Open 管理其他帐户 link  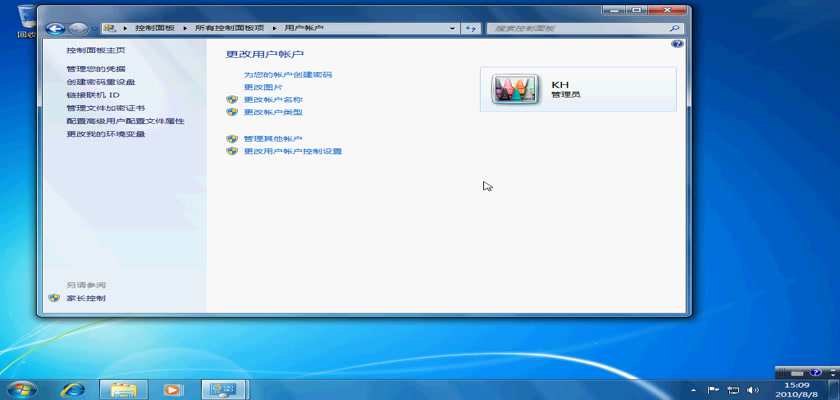pos(273,139)
